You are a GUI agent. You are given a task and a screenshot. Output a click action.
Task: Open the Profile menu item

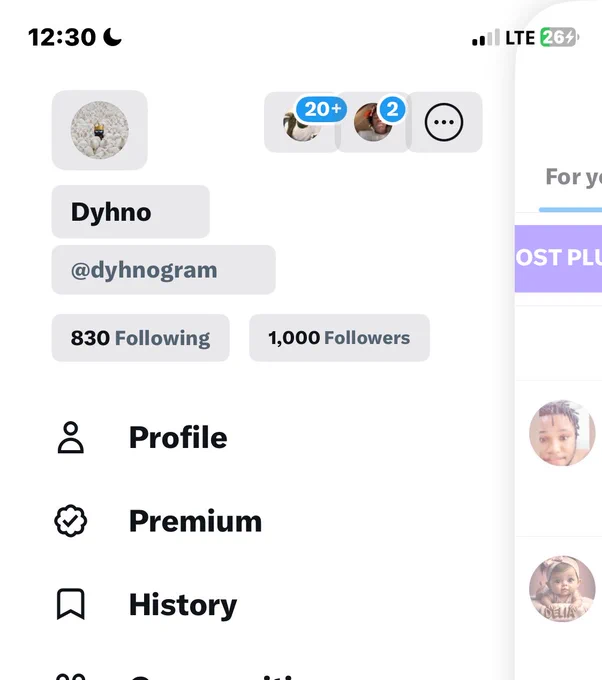pyautogui.click(x=178, y=437)
